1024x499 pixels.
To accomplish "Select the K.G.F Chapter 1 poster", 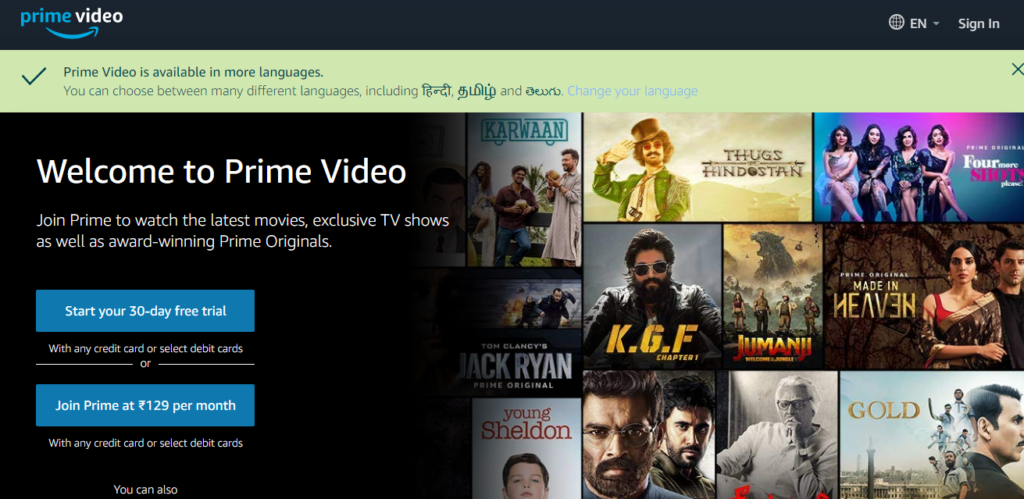I will [x=652, y=296].
